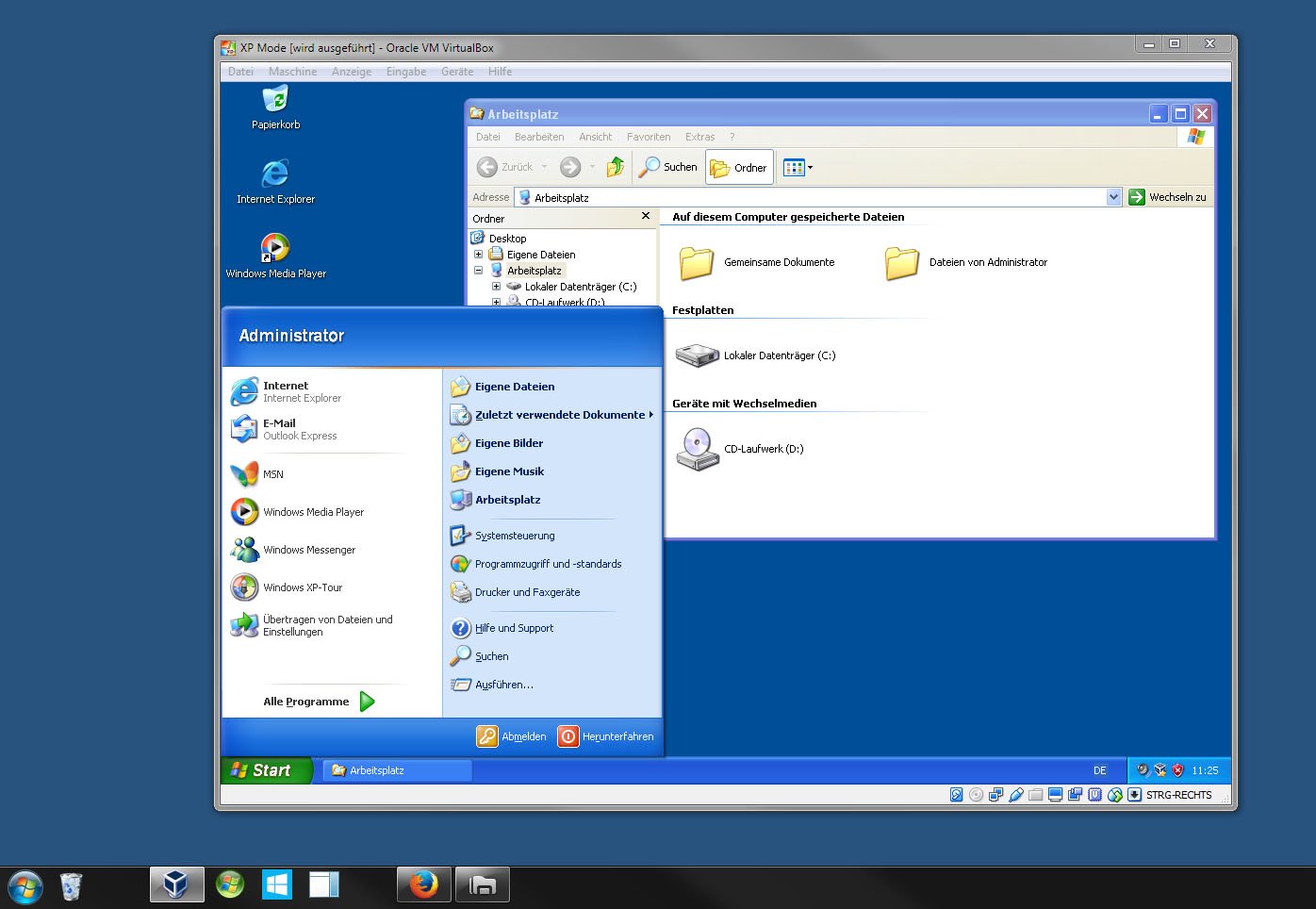Expand Eigene Dateien in folder tree
The height and width of the screenshot is (909, 1316).
pos(478,255)
